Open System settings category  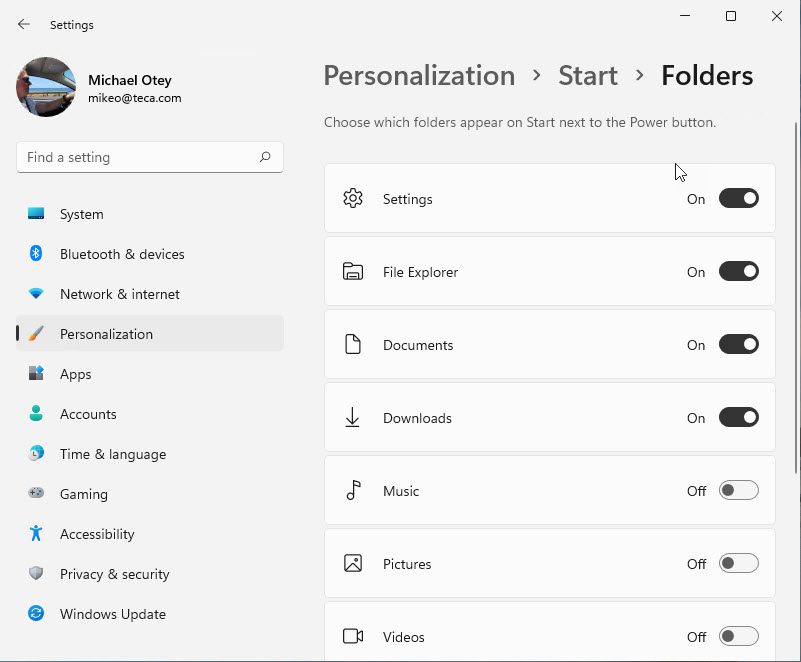tap(150, 214)
